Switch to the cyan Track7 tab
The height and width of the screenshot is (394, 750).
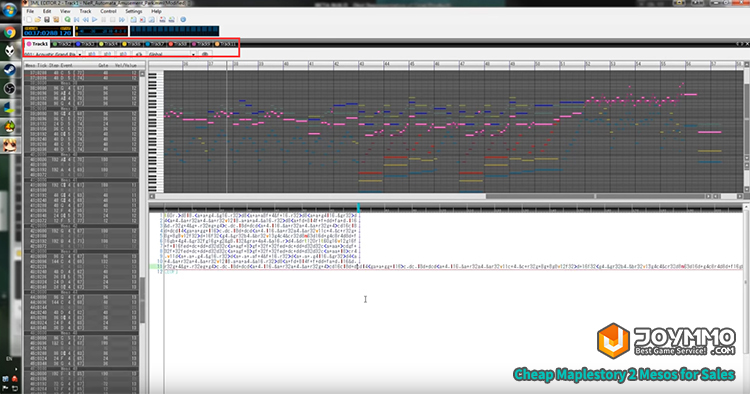(155, 44)
